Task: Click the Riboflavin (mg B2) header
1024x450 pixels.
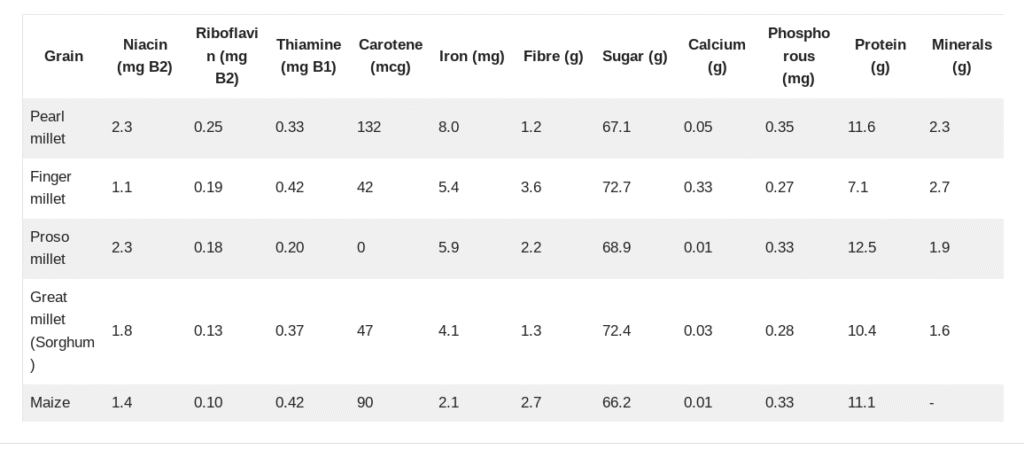Action: click(x=227, y=56)
